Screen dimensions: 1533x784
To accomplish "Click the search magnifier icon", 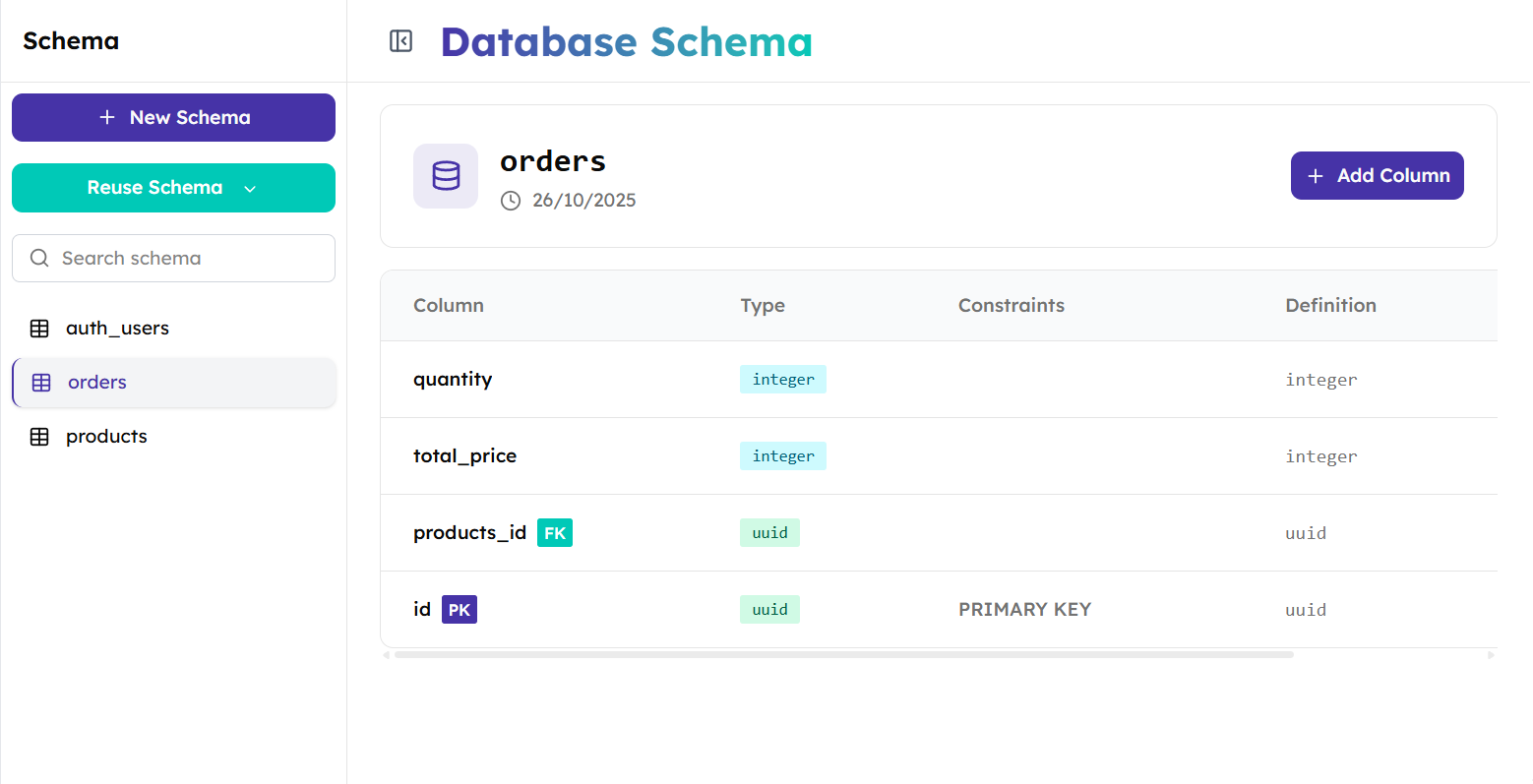I will [x=39, y=258].
